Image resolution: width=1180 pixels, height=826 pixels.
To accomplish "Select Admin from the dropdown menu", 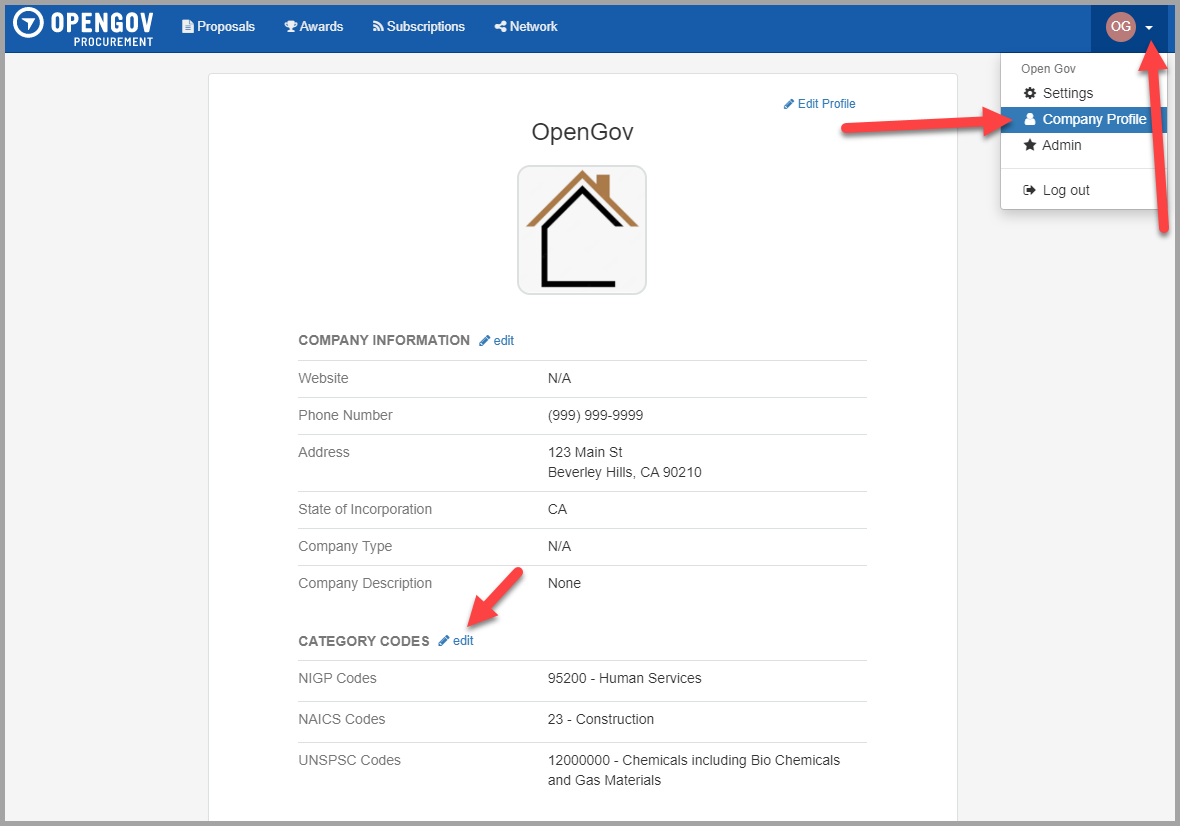I will (1059, 145).
